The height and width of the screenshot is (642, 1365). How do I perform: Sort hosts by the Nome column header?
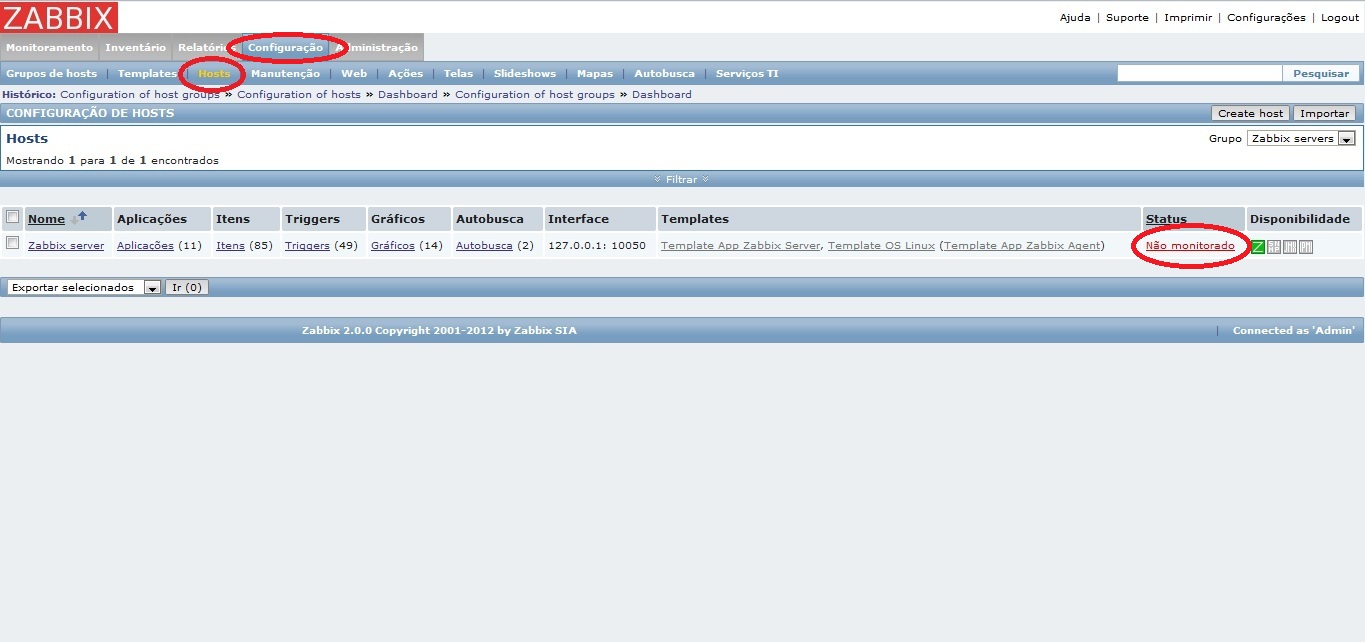[46, 219]
